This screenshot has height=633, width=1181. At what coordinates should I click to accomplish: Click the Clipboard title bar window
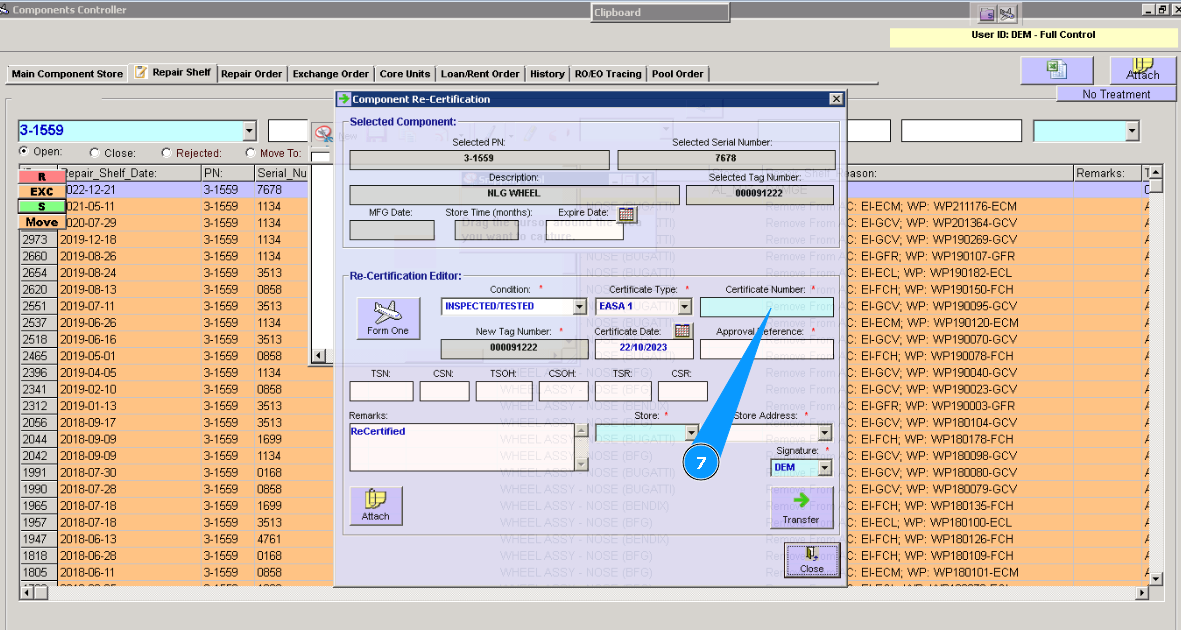(660, 12)
